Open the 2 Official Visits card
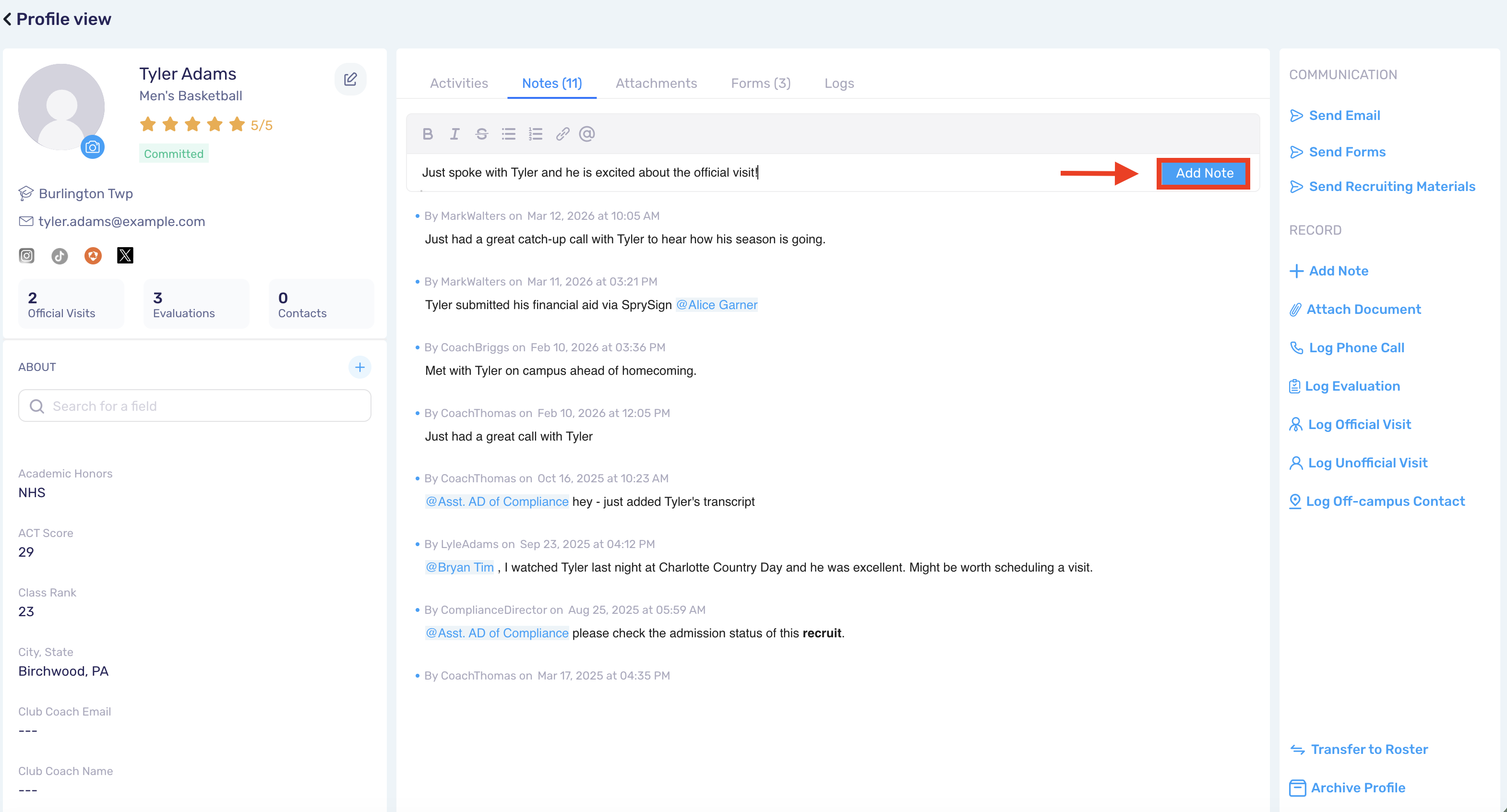The image size is (1507, 812). pyautogui.click(x=72, y=304)
